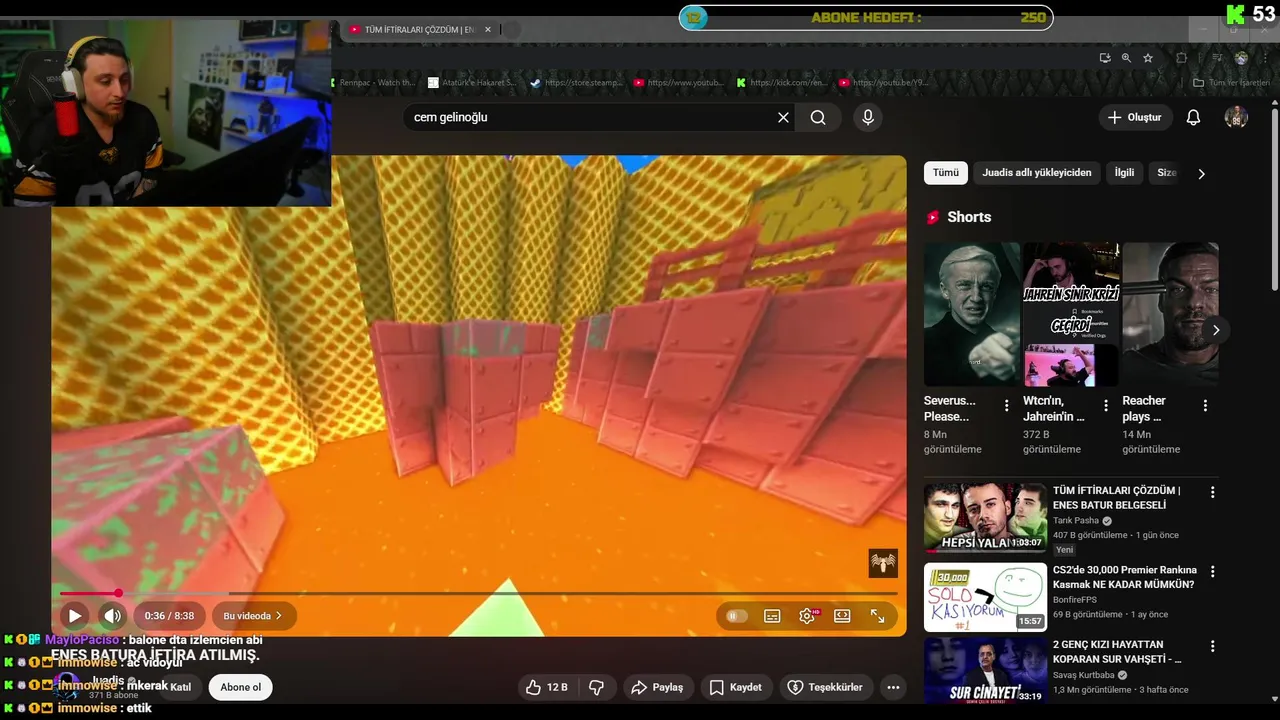Like the video showing 12 B
1280x720 pixels.
pyautogui.click(x=547, y=687)
